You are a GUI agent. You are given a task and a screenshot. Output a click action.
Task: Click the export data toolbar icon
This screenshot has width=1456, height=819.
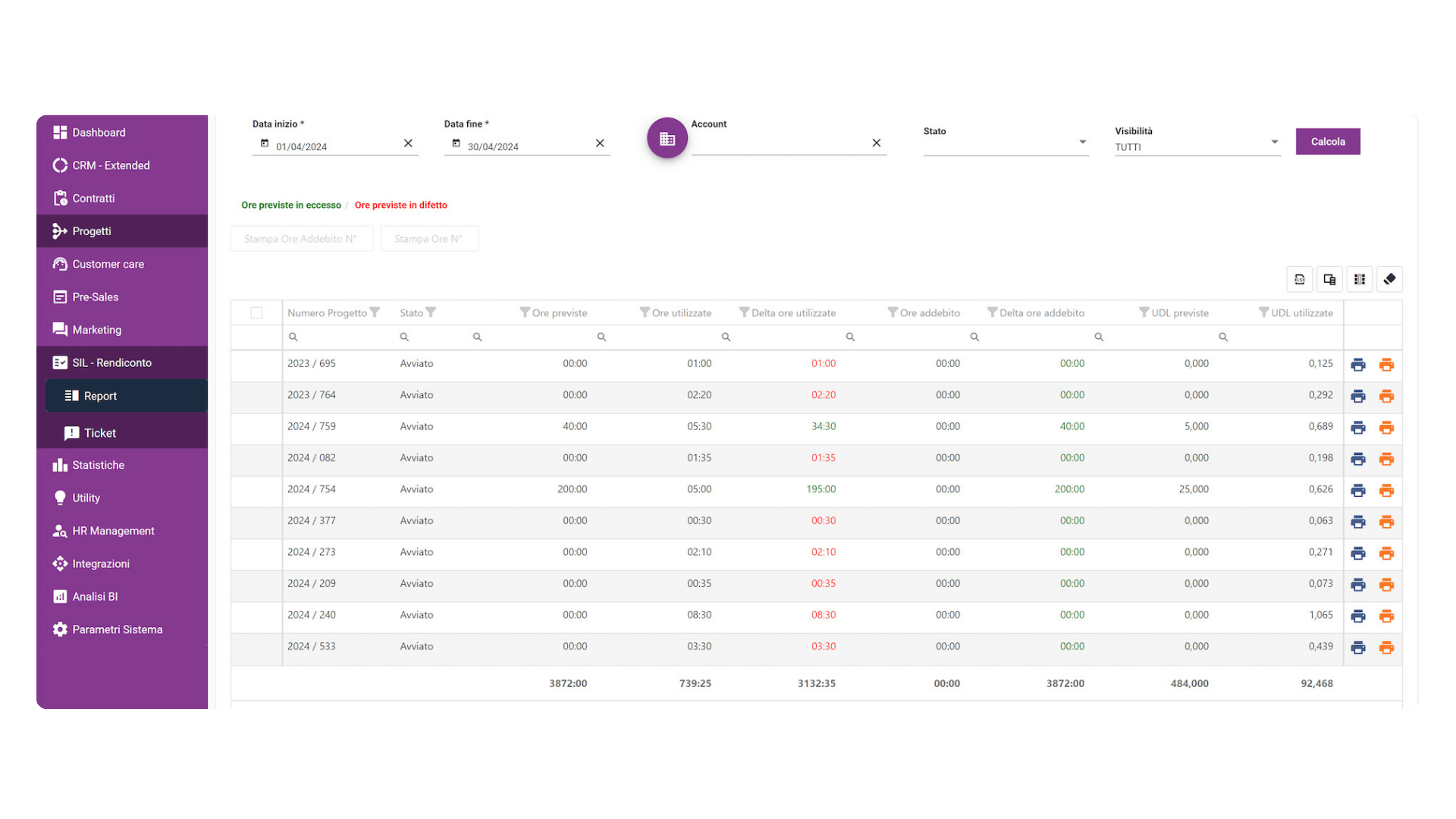pyautogui.click(x=1329, y=279)
